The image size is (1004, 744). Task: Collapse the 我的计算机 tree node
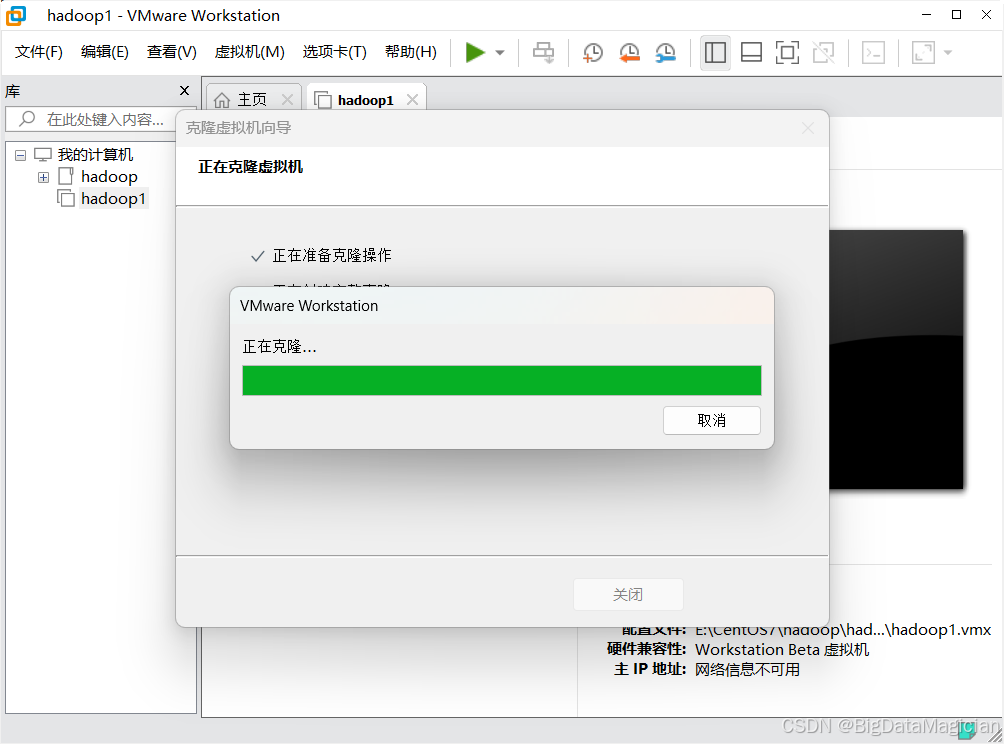pos(20,155)
